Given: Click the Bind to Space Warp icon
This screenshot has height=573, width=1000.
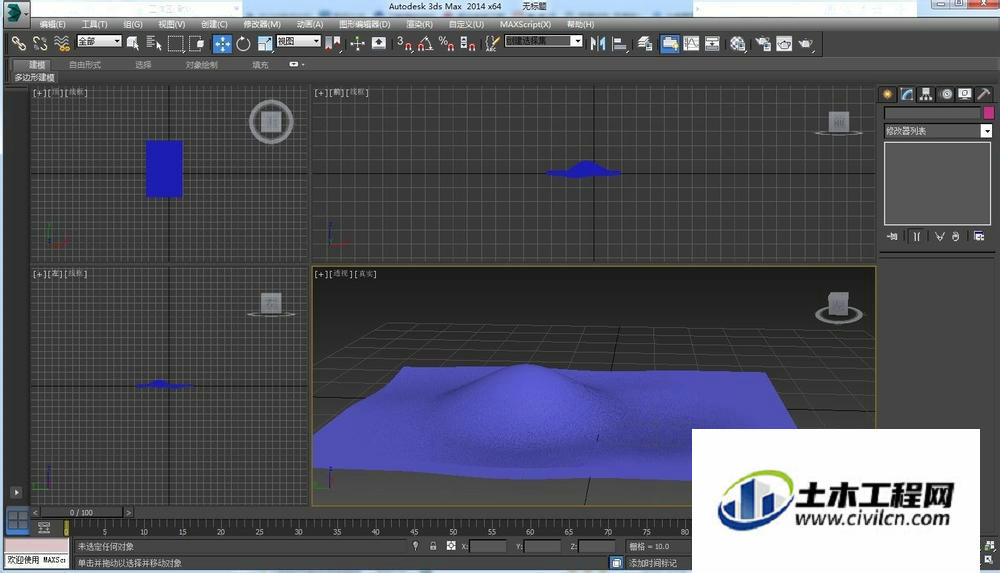Looking at the screenshot, I should [62, 43].
